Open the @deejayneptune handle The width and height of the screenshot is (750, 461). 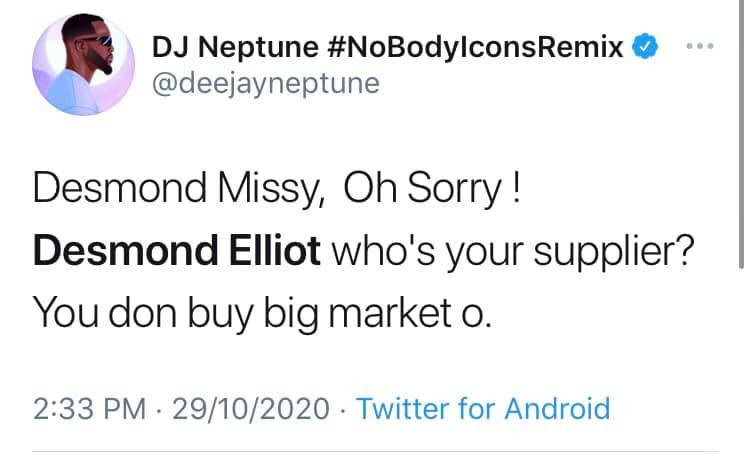click(266, 84)
